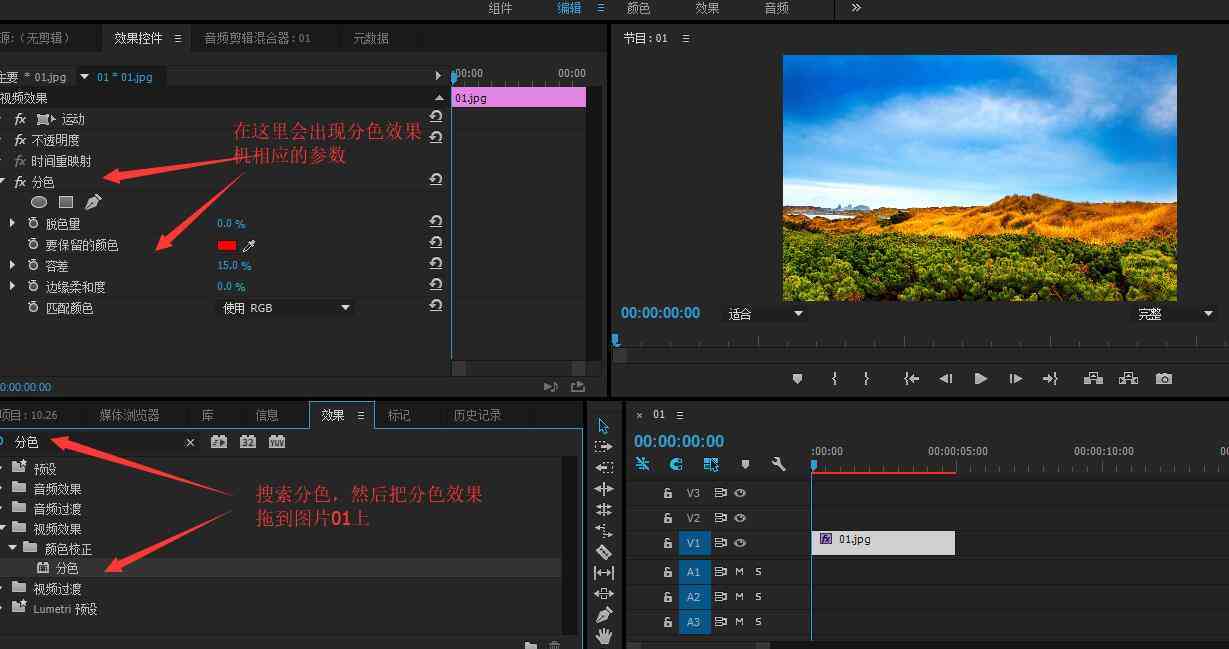Select the 01.jpg clip on track V1
The height and width of the screenshot is (649, 1229).
click(x=883, y=542)
